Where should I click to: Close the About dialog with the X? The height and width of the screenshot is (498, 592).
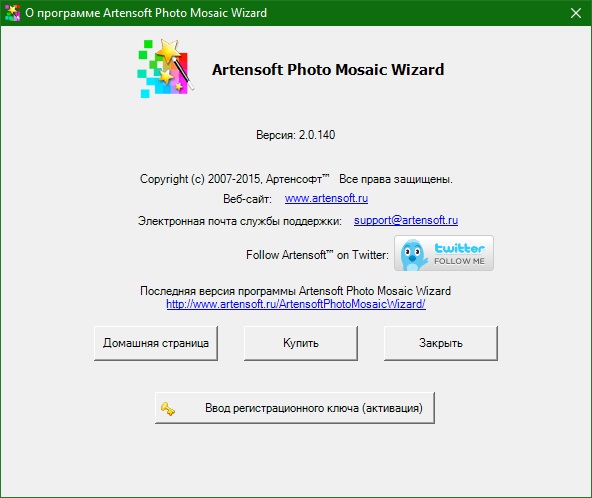pyautogui.click(x=576, y=13)
